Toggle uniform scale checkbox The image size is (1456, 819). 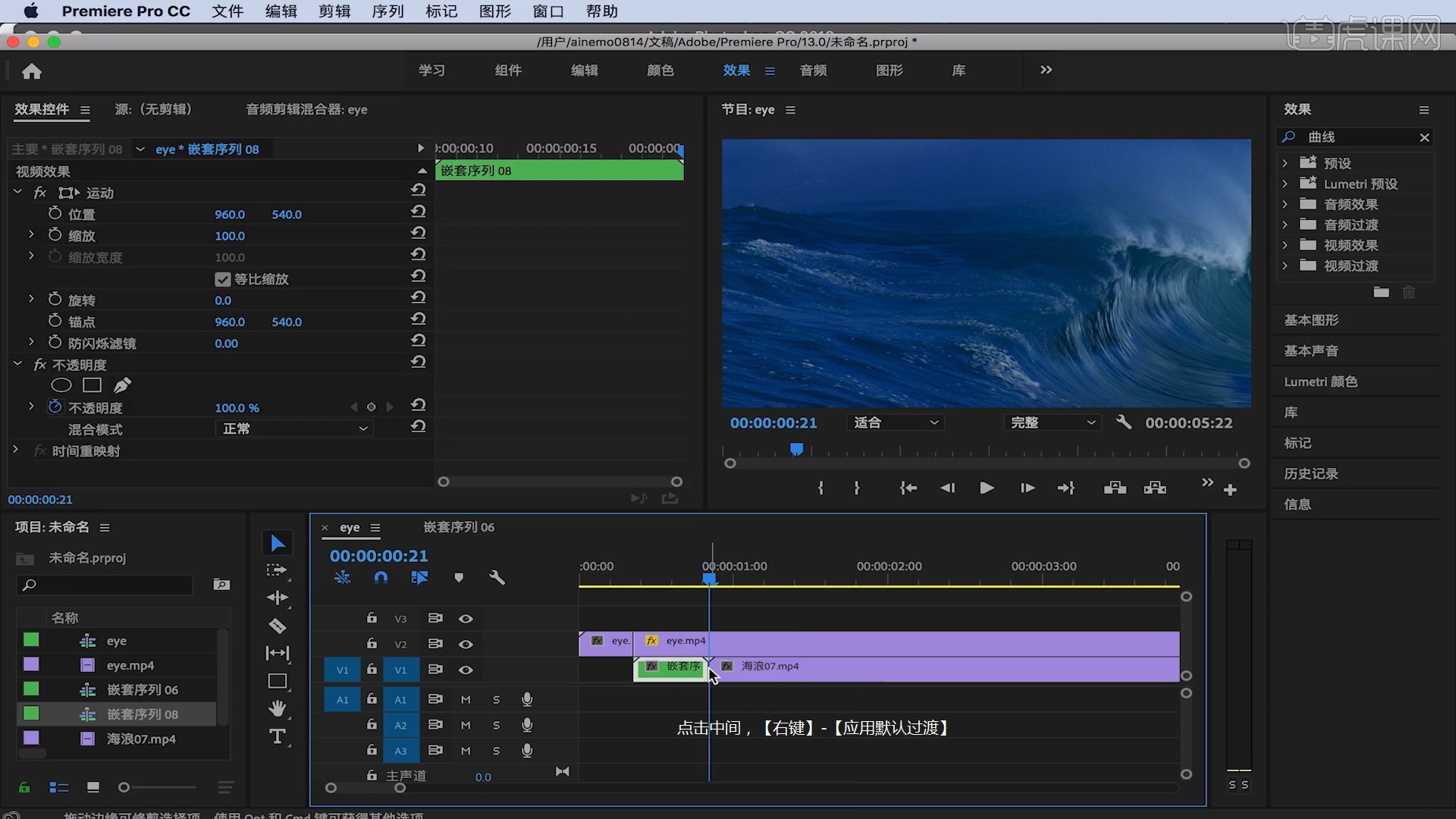[x=222, y=279]
